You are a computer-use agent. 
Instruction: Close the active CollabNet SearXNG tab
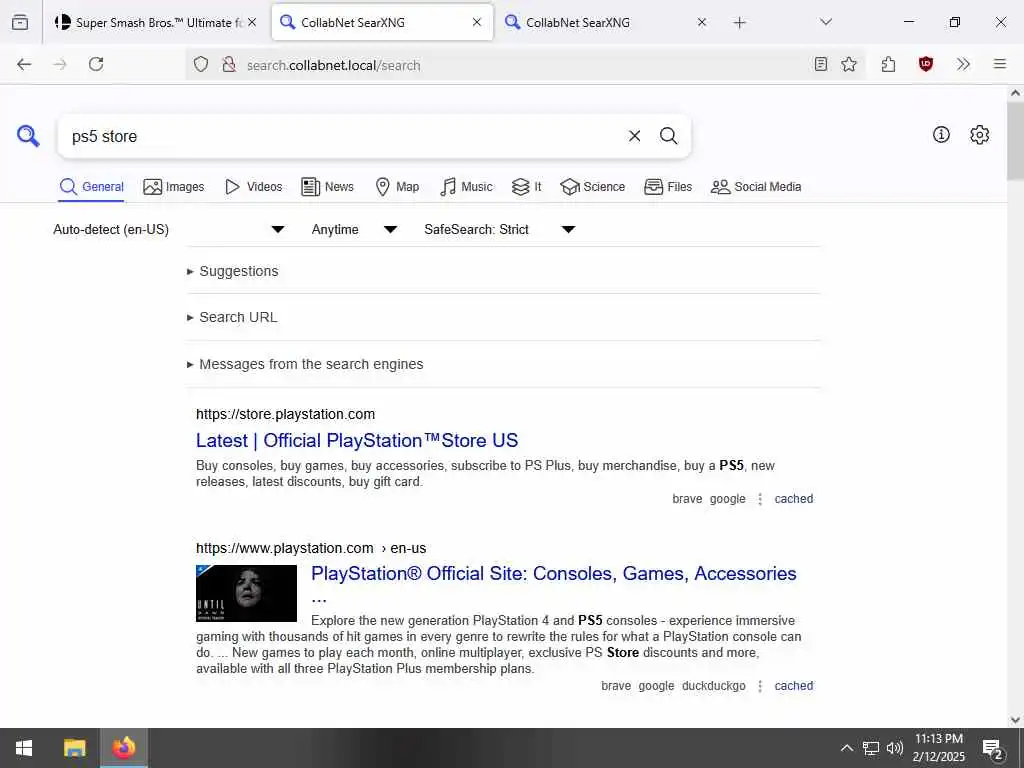pyautogui.click(x=477, y=22)
